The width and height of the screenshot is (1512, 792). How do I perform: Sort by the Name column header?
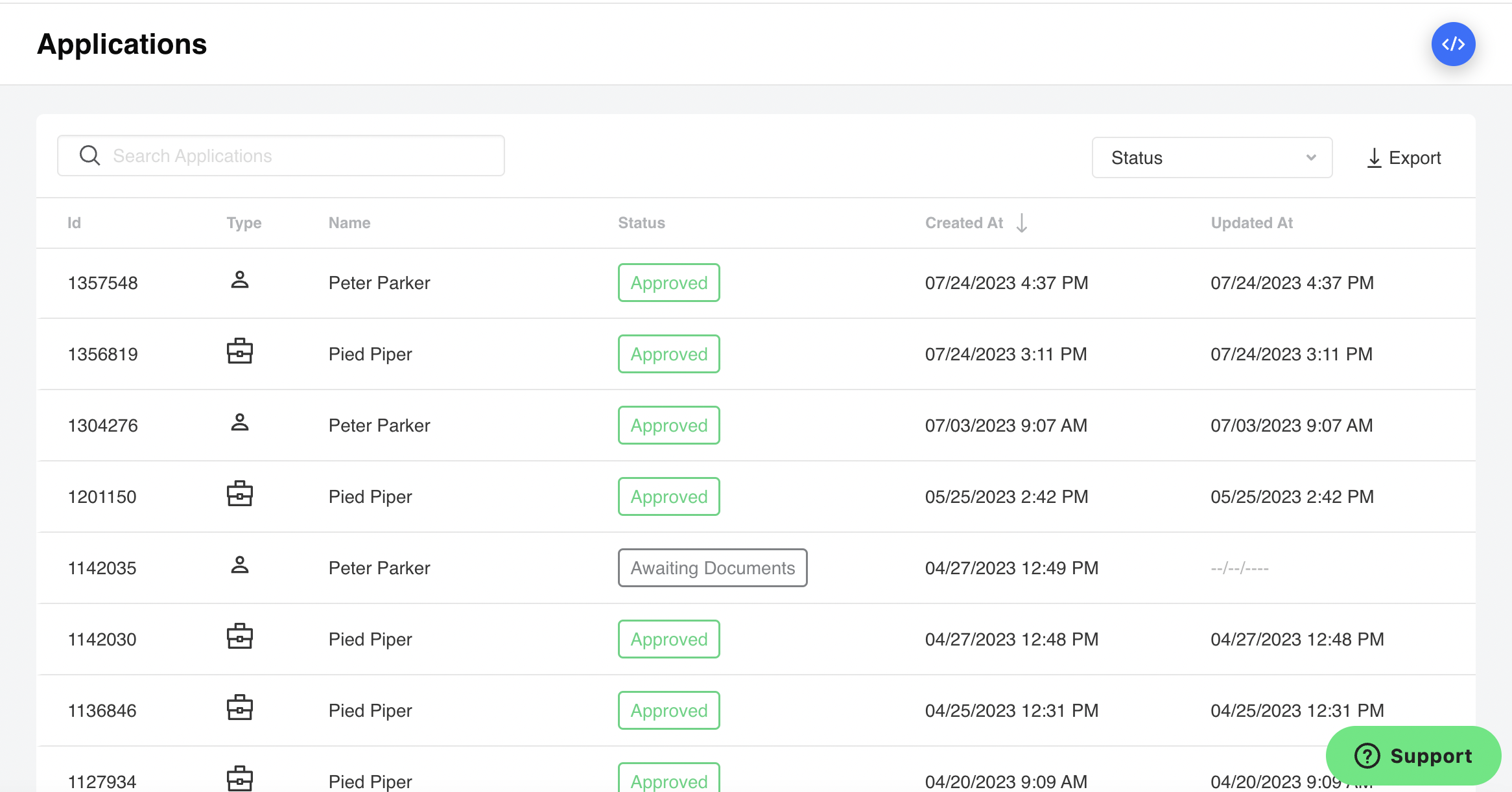point(349,223)
